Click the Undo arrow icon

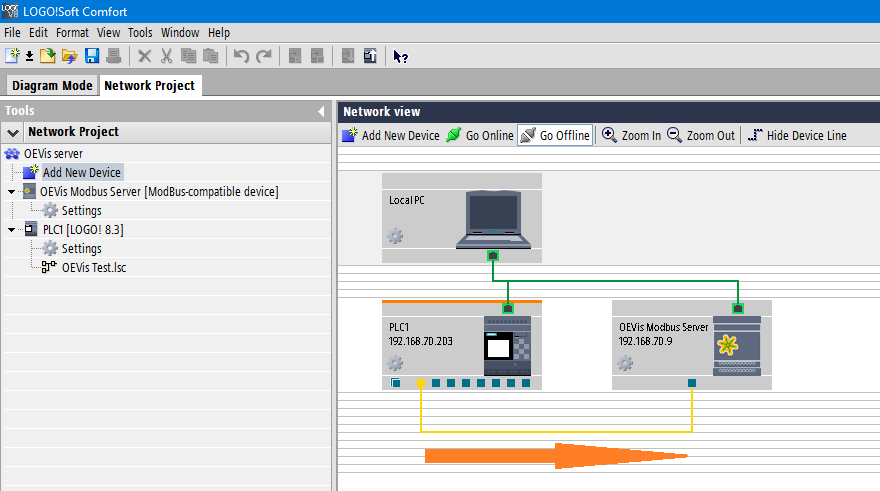(241, 56)
